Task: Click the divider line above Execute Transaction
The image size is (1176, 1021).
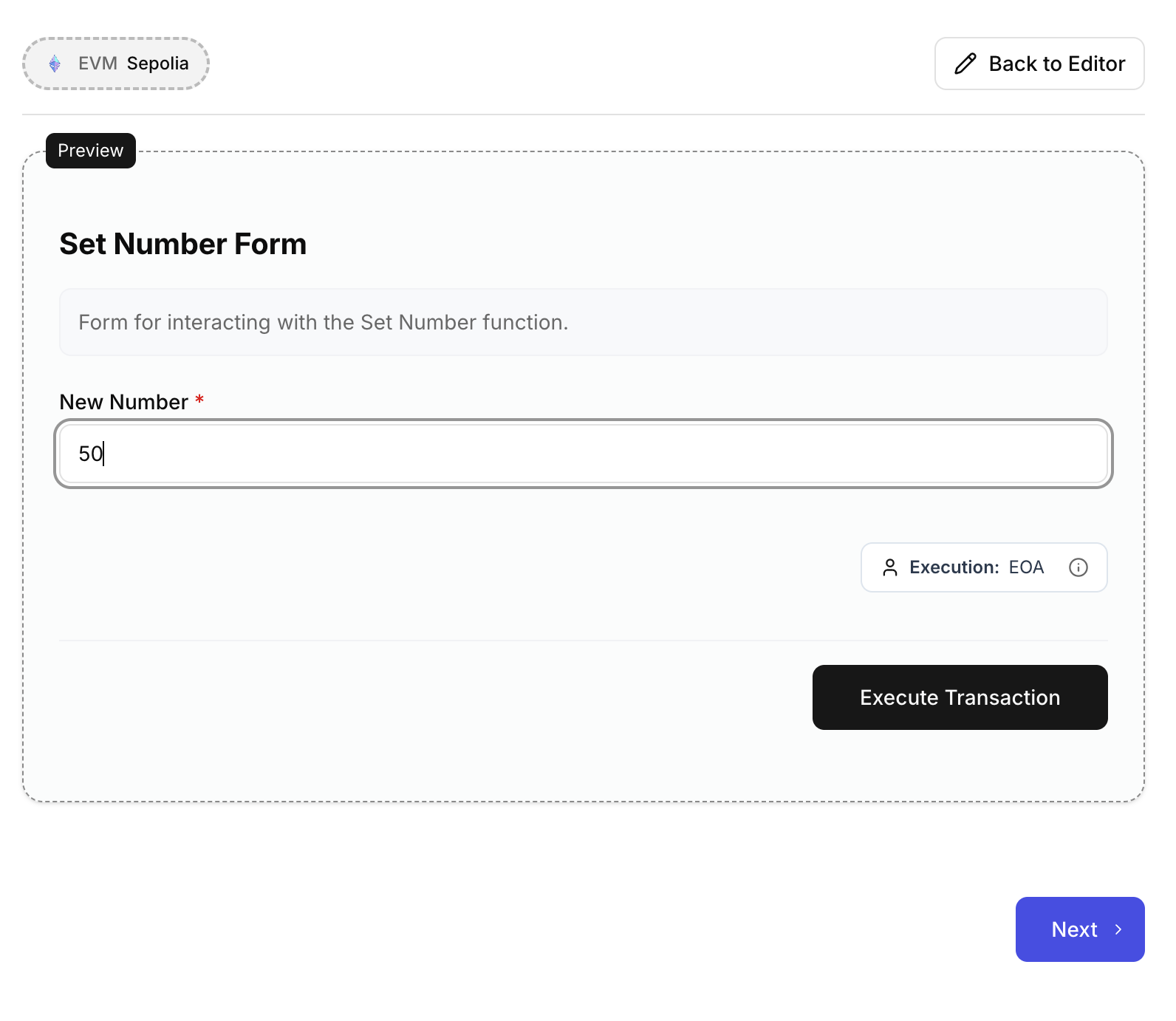Action: pyautogui.click(x=584, y=640)
